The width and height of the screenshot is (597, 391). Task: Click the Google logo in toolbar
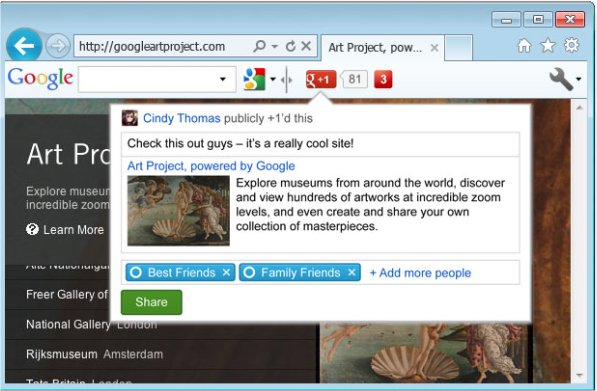pos(40,78)
